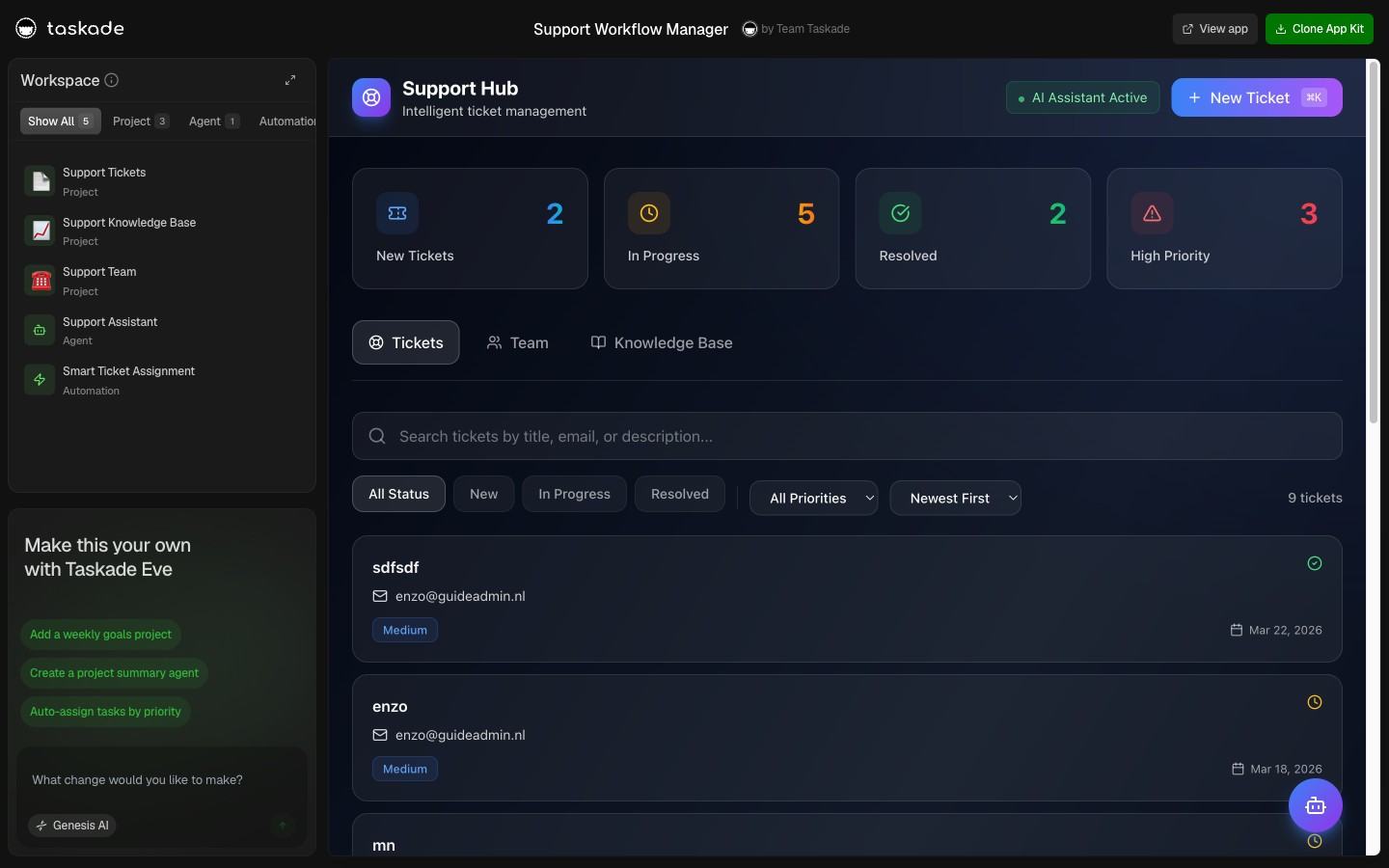Viewport: 1389px width, 868px height.
Task: Choose Auto-assign tasks by priority suggestion
Action: (105, 712)
